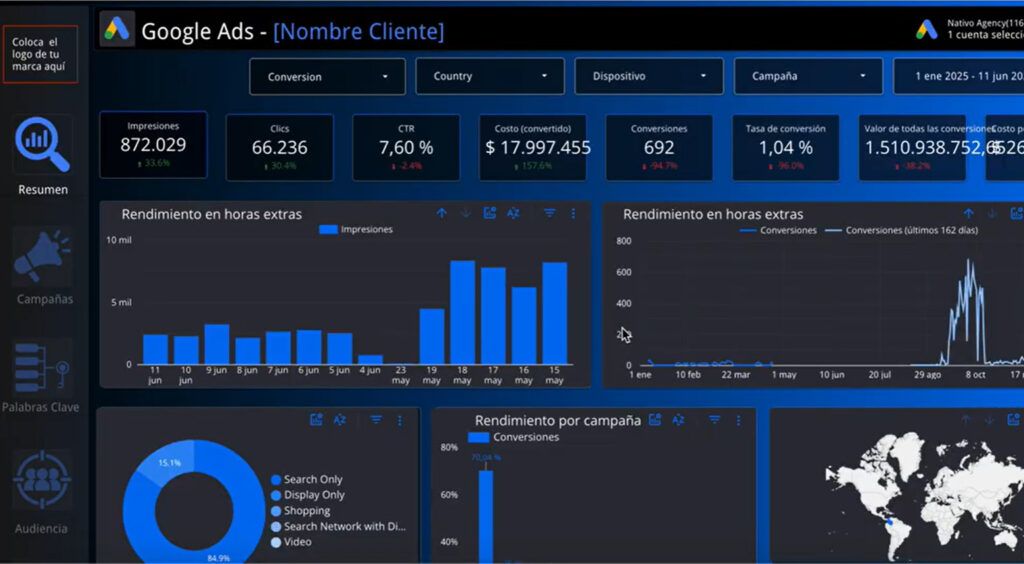This screenshot has width=1024, height=564.
Task: Expand the Campaña dropdown filter
Action: (x=808, y=76)
